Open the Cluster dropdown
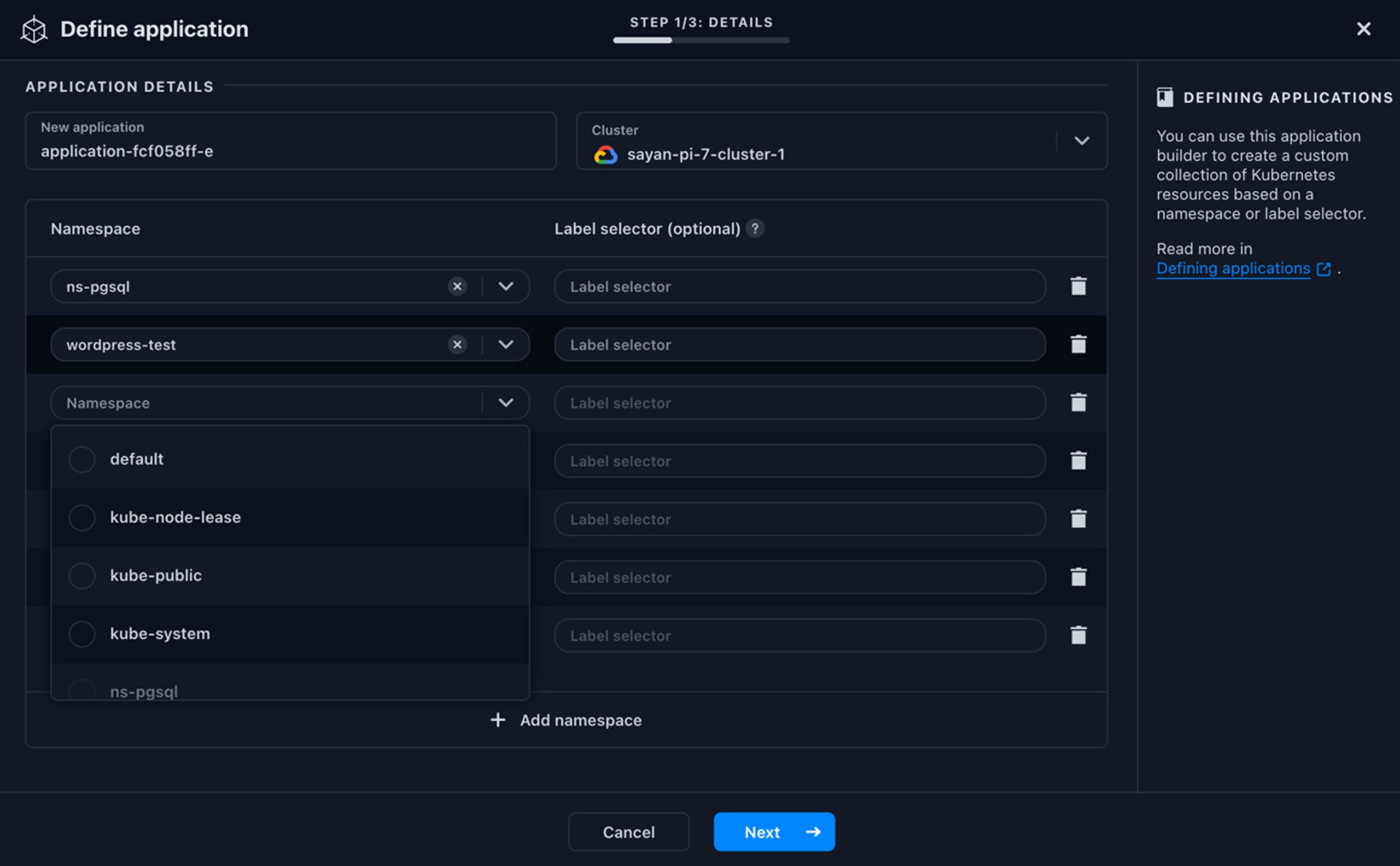 coord(1081,141)
